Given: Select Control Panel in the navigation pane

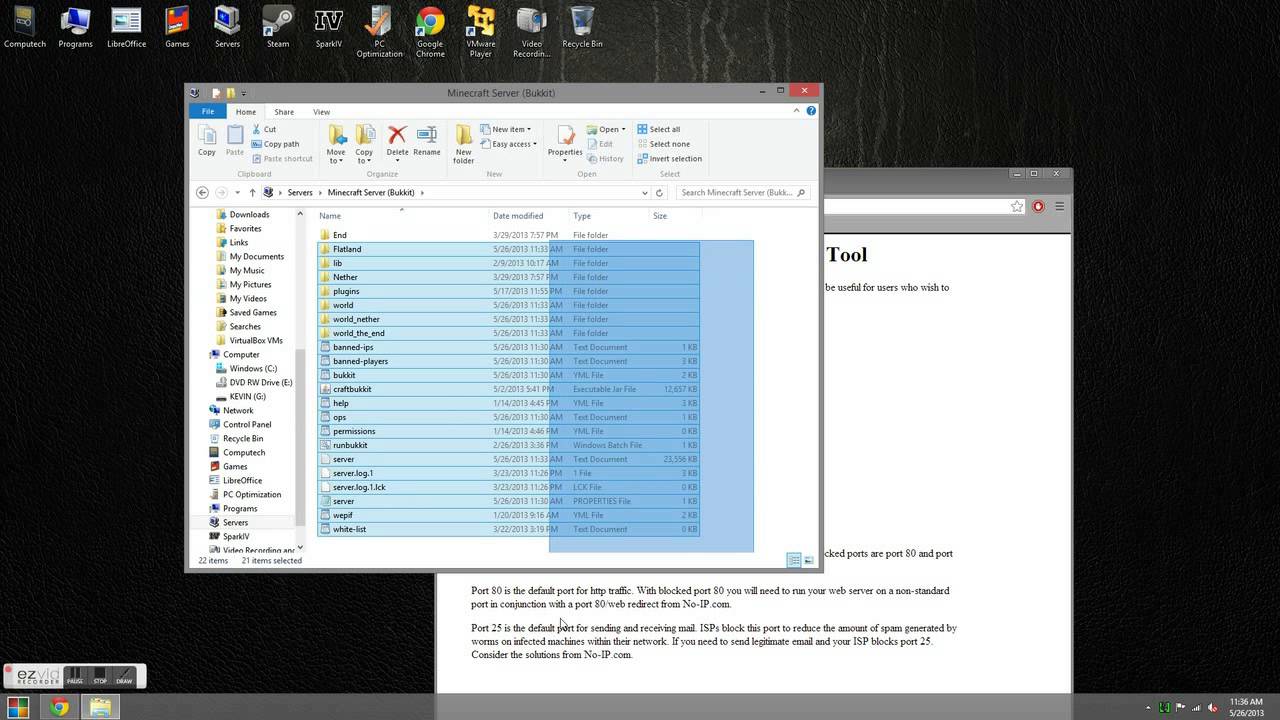Looking at the screenshot, I should pos(247,424).
